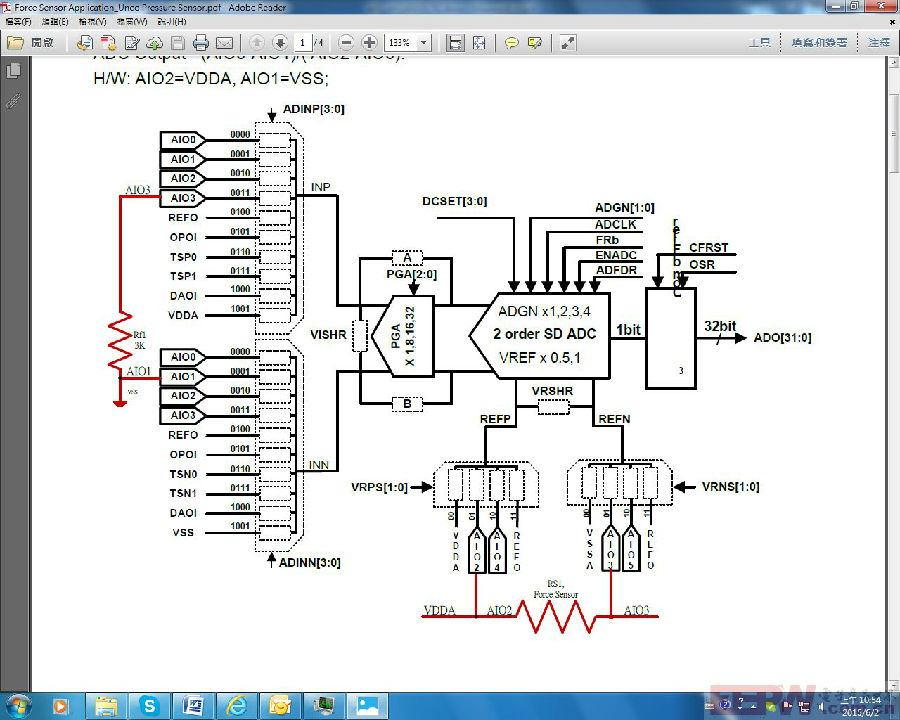Click the convert/create PDF online icon
Viewport: 900px width, 720px height.
tap(85, 42)
